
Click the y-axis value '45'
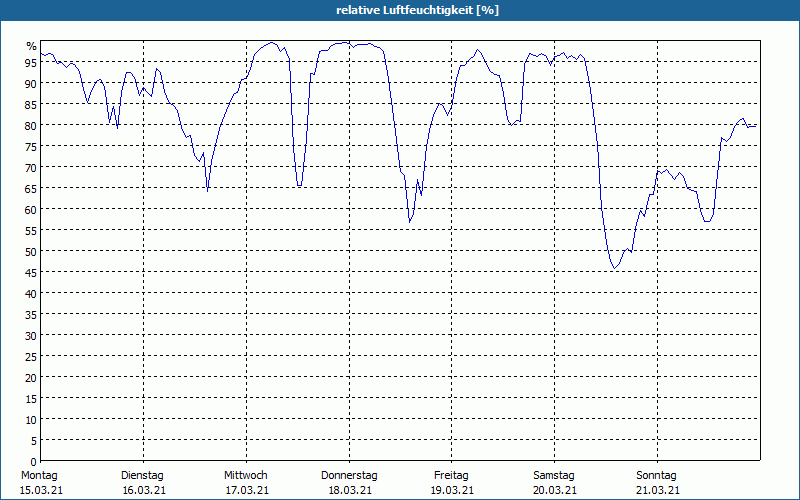tap(31, 272)
